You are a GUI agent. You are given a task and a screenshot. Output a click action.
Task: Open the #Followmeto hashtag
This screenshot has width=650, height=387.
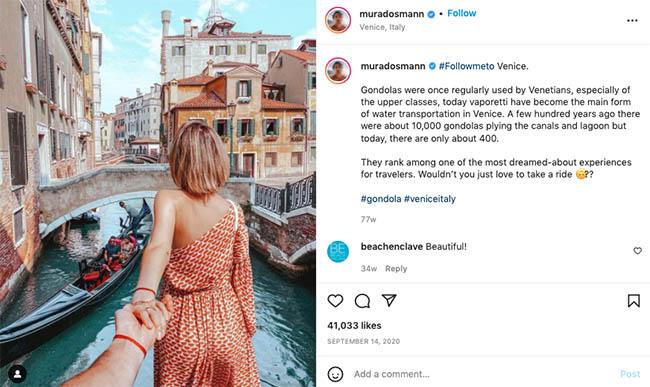(x=466, y=66)
